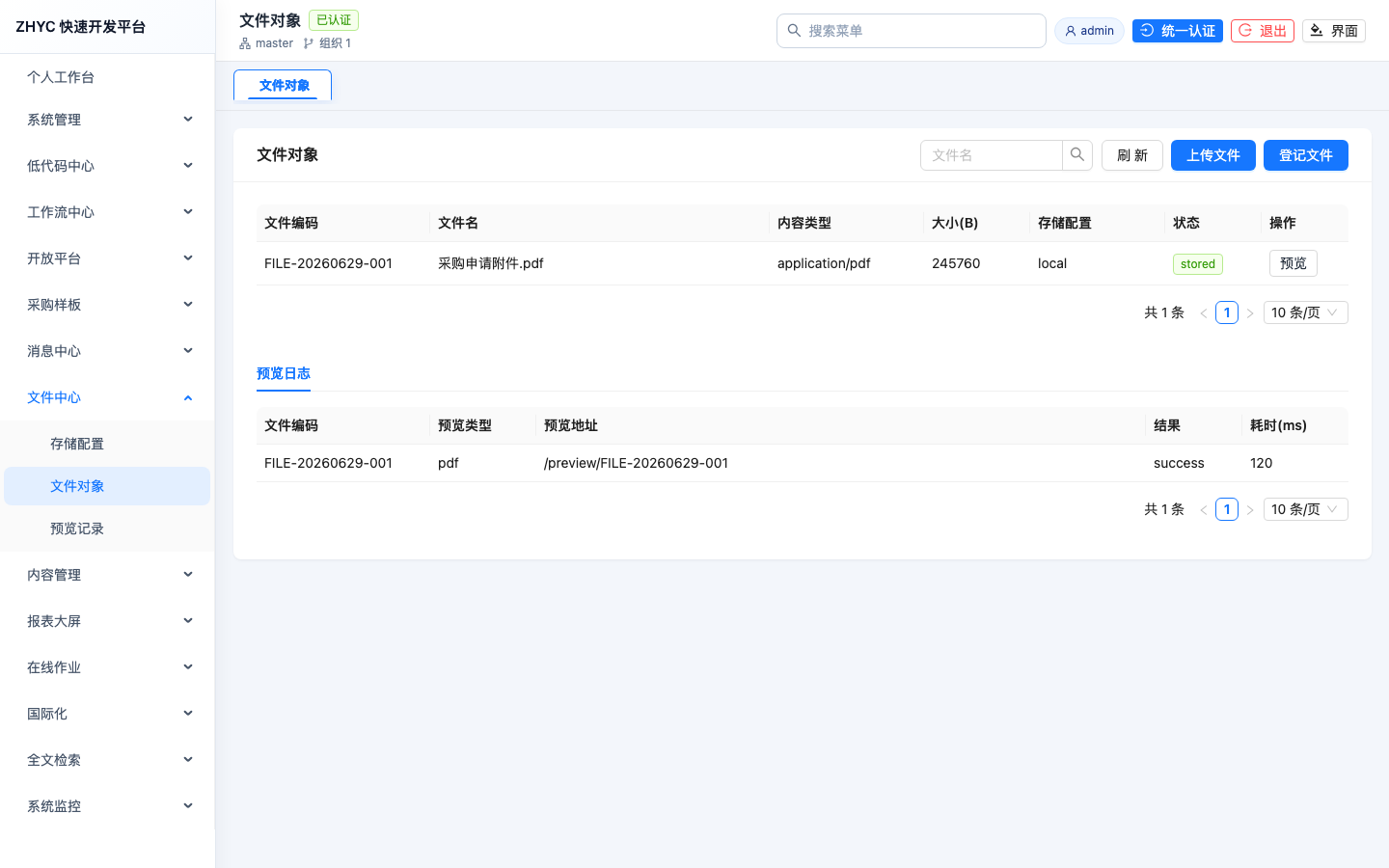Click the 组织 1 branch icon
This screenshot has width=1389, height=868.
point(309,43)
